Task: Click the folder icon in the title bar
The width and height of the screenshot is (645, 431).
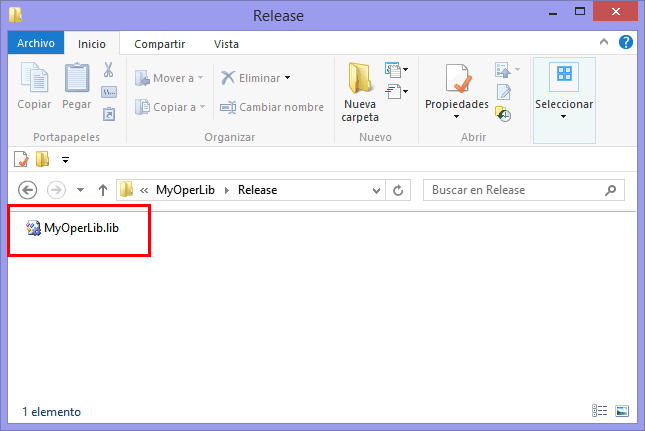Action: [16, 15]
